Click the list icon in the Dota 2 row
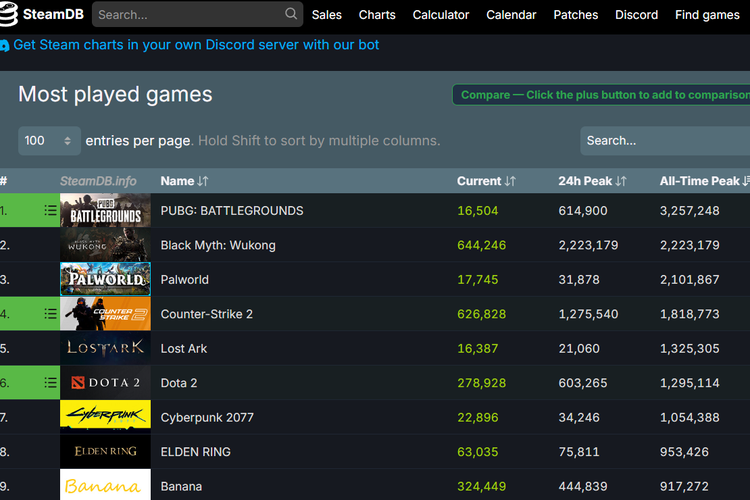The image size is (750, 500). click(x=50, y=383)
